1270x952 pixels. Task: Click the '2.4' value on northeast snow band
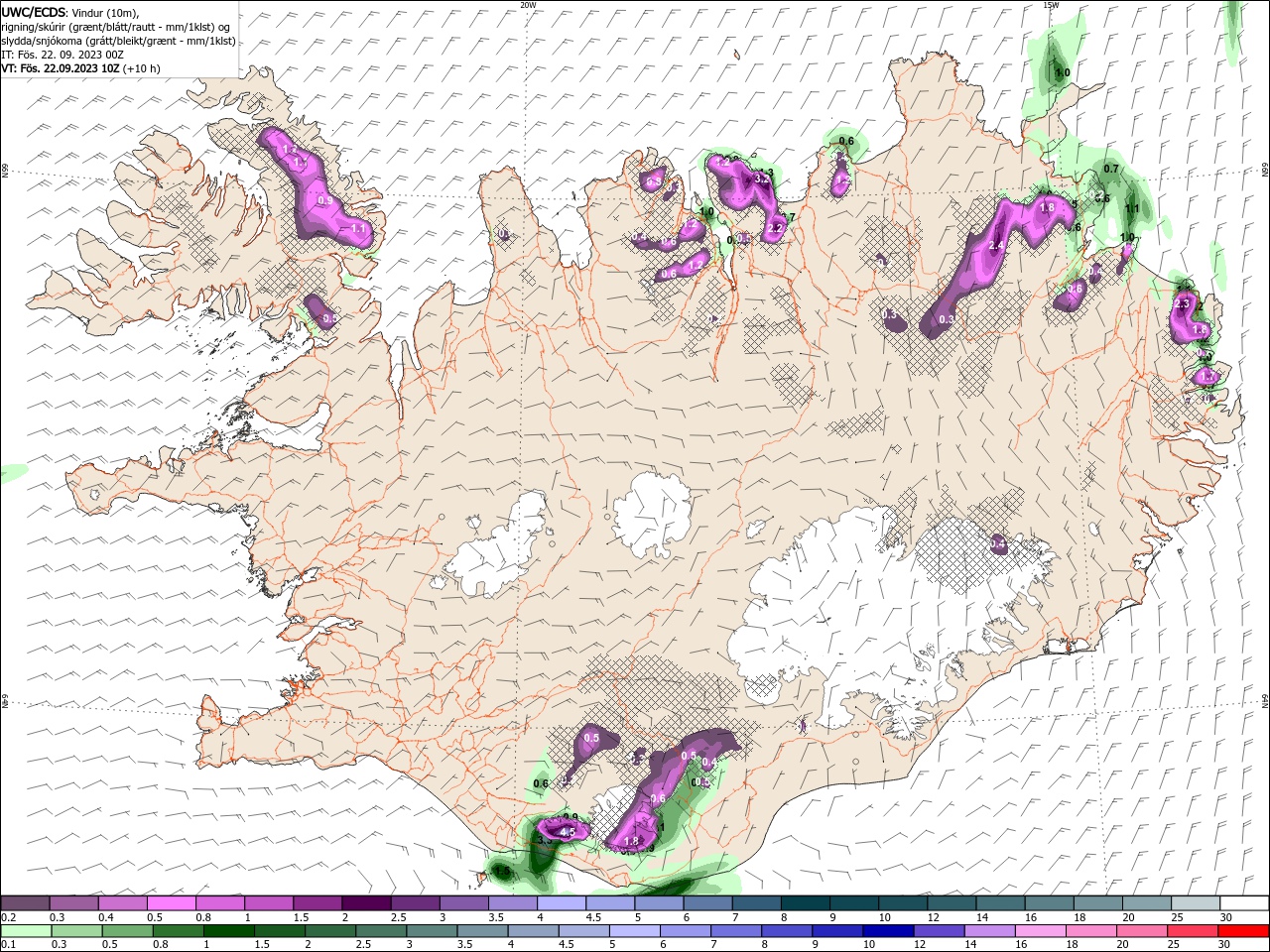997,245
